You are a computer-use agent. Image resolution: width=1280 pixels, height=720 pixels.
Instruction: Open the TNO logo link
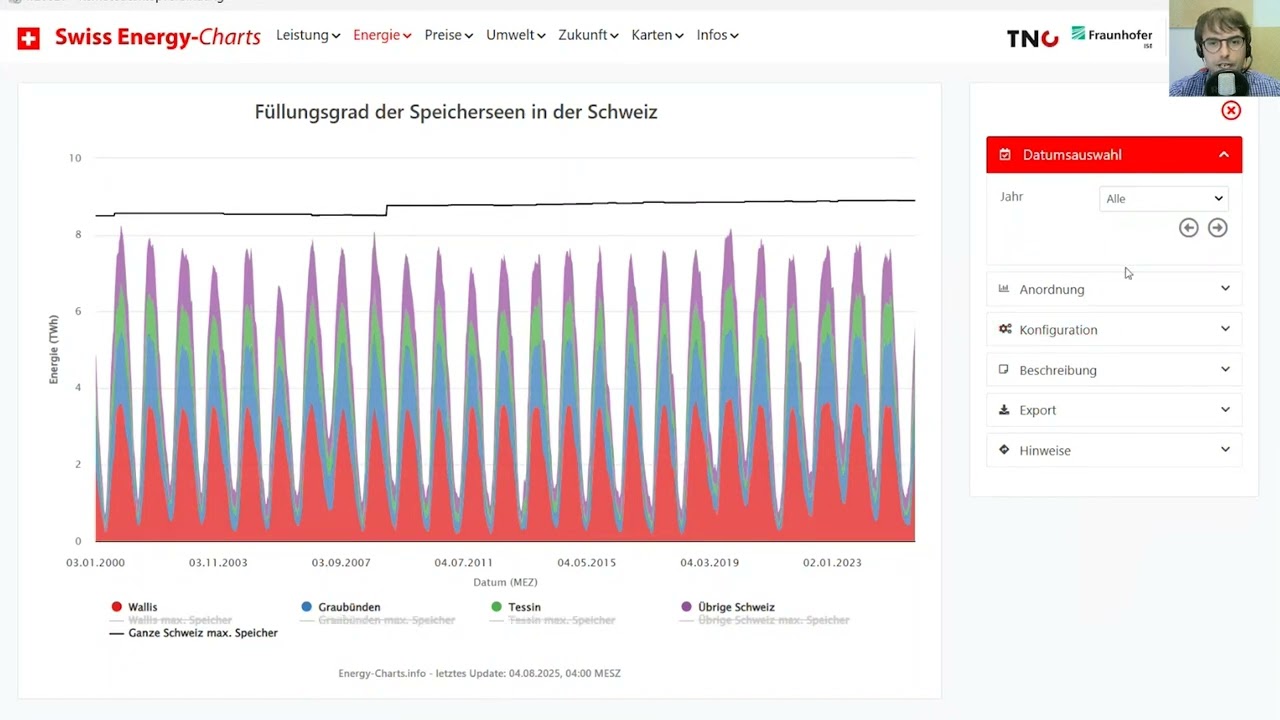[1032, 38]
